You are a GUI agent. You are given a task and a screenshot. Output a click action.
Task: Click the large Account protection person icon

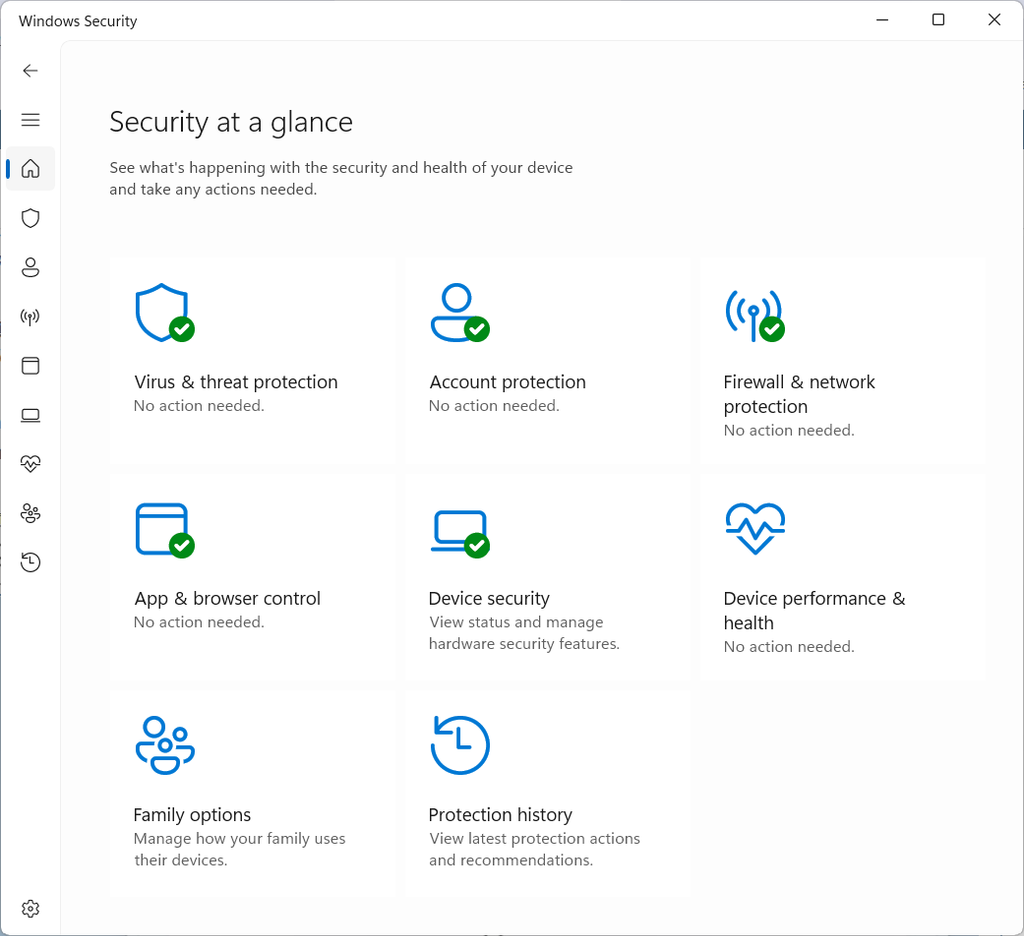click(x=460, y=313)
